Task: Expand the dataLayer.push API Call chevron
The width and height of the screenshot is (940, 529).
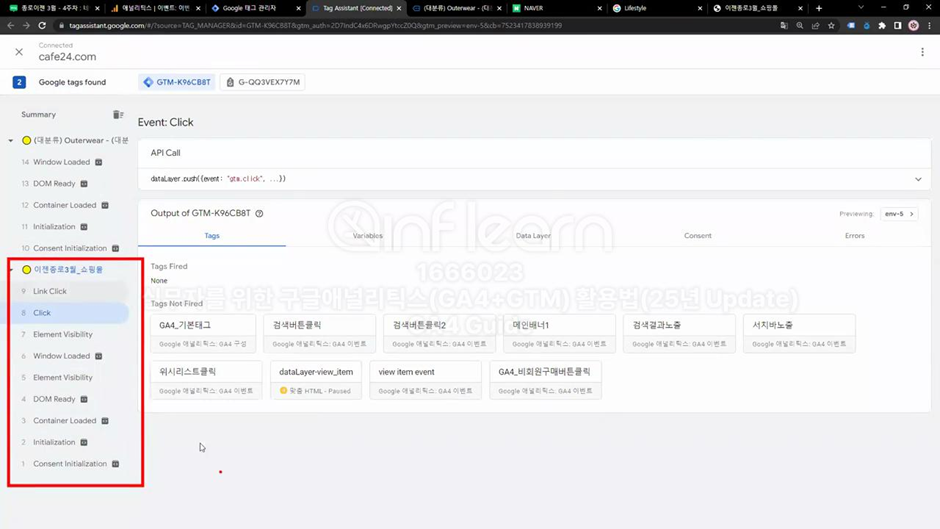Action: 918,179
